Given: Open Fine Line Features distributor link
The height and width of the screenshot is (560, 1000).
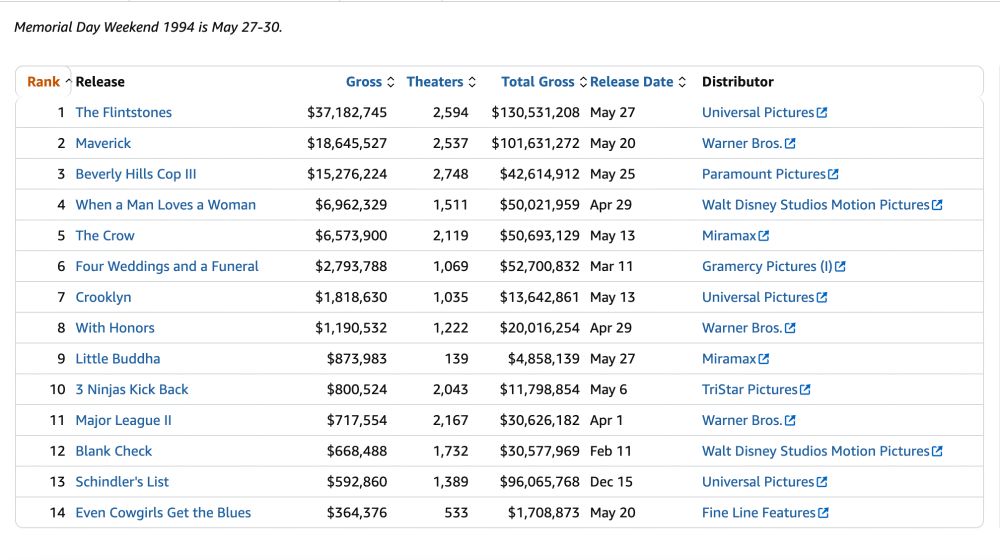Looking at the screenshot, I should pos(759,512).
